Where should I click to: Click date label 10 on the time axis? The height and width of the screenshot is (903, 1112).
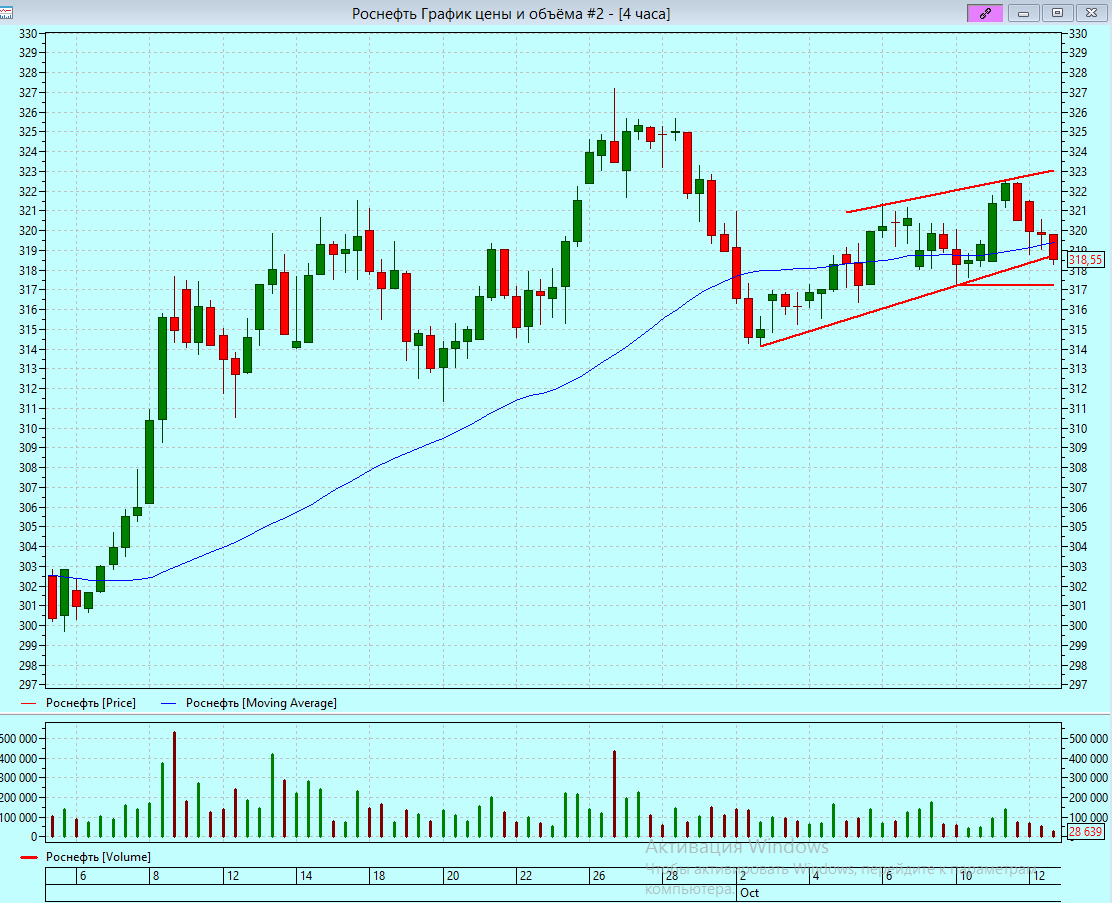pos(965,876)
